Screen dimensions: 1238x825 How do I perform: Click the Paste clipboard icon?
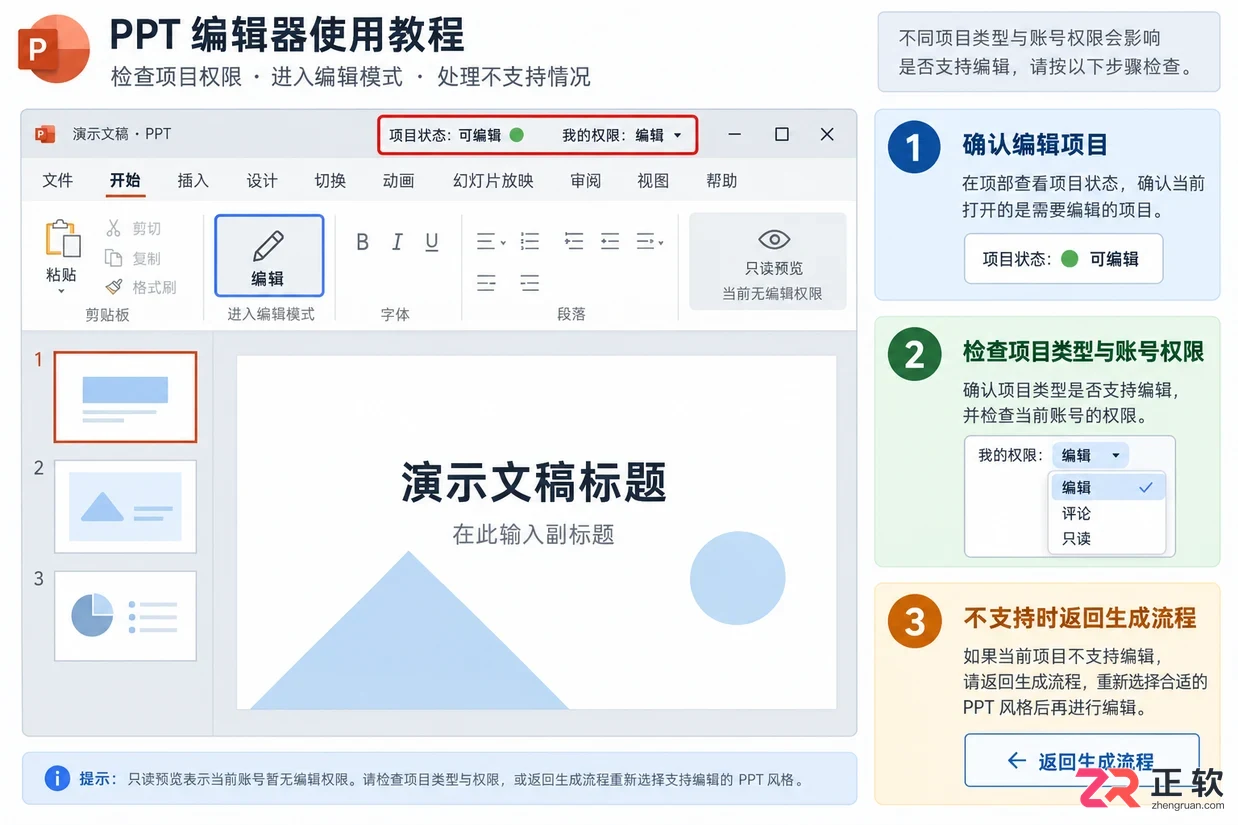click(x=62, y=240)
